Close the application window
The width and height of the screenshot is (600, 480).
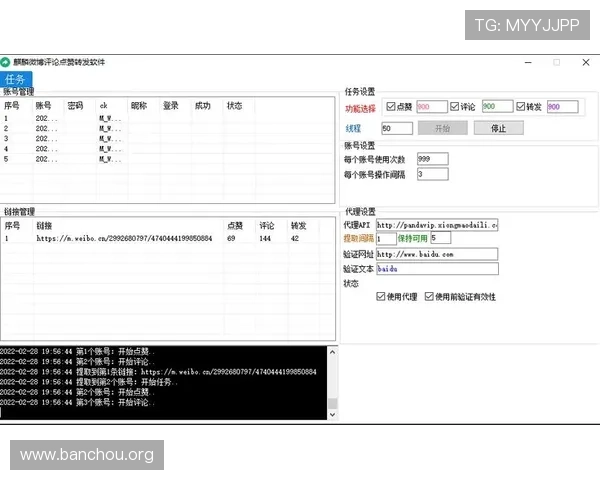(586, 62)
